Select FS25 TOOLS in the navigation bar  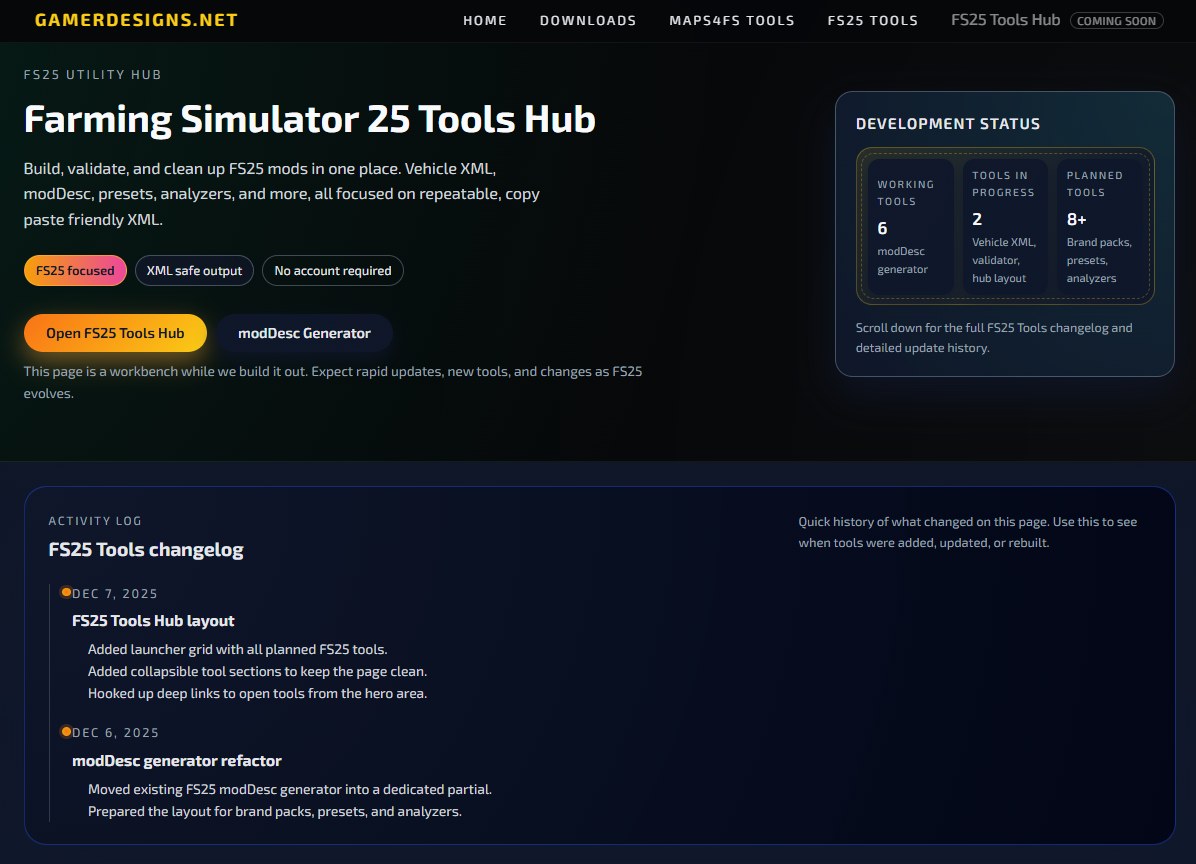click(873, 21)
